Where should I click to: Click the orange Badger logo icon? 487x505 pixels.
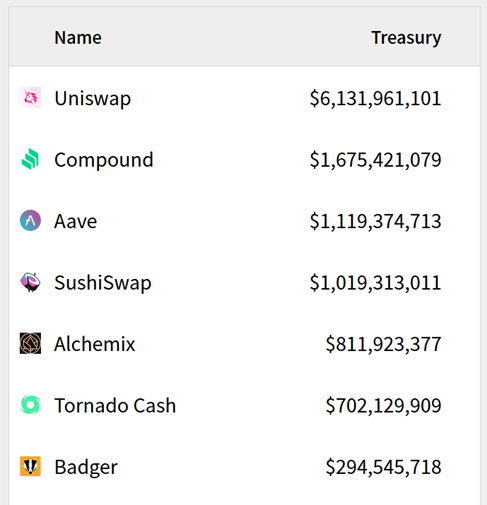pos(30,466)
